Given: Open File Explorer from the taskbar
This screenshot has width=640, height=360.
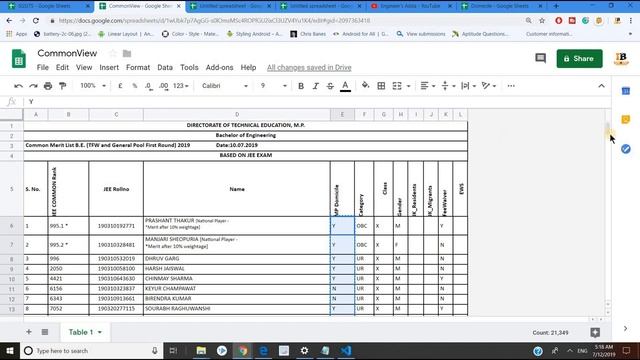Looking at the screenshot, I should 201,351.
